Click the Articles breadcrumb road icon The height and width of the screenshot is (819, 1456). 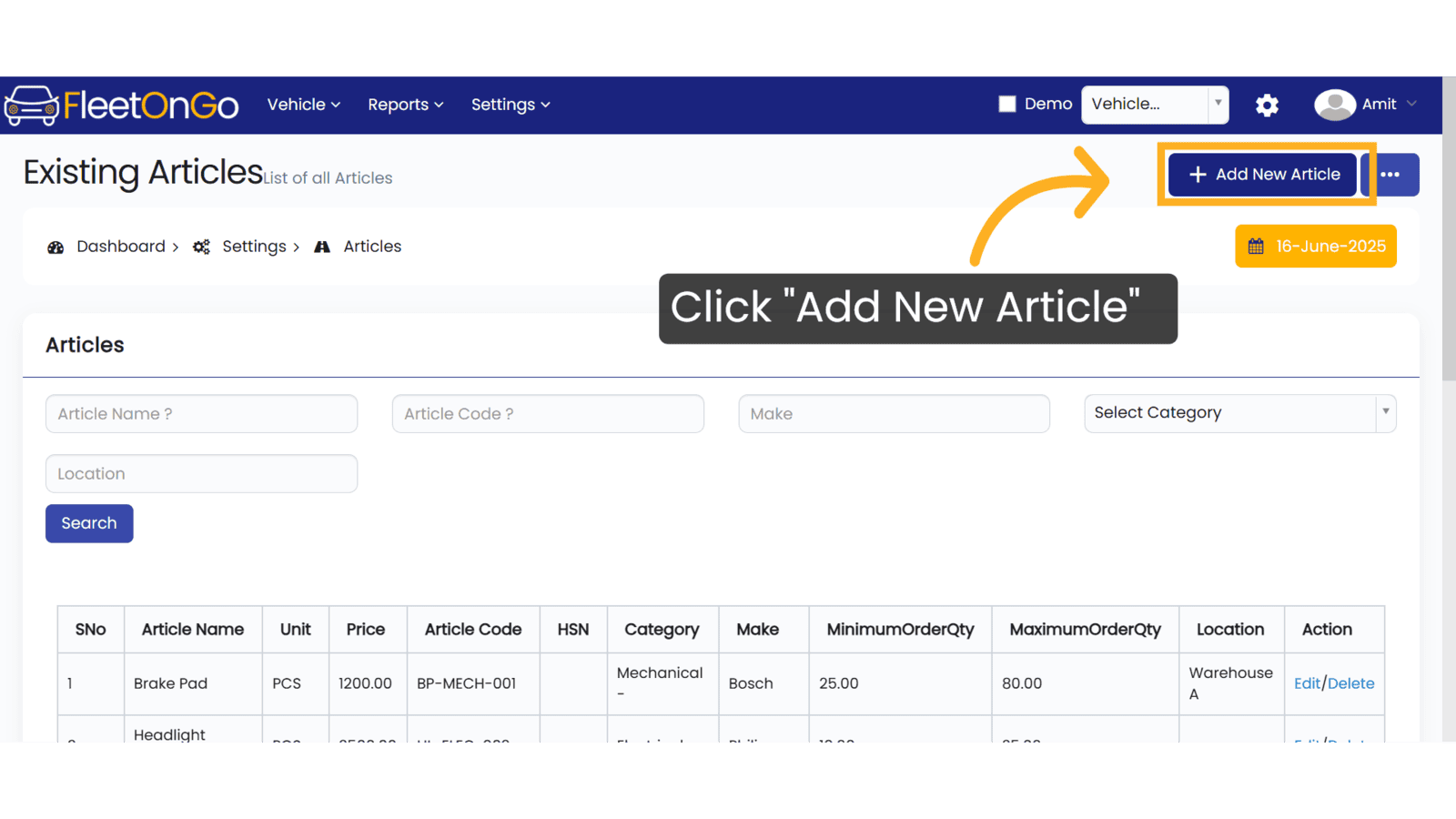coord(322,247)
